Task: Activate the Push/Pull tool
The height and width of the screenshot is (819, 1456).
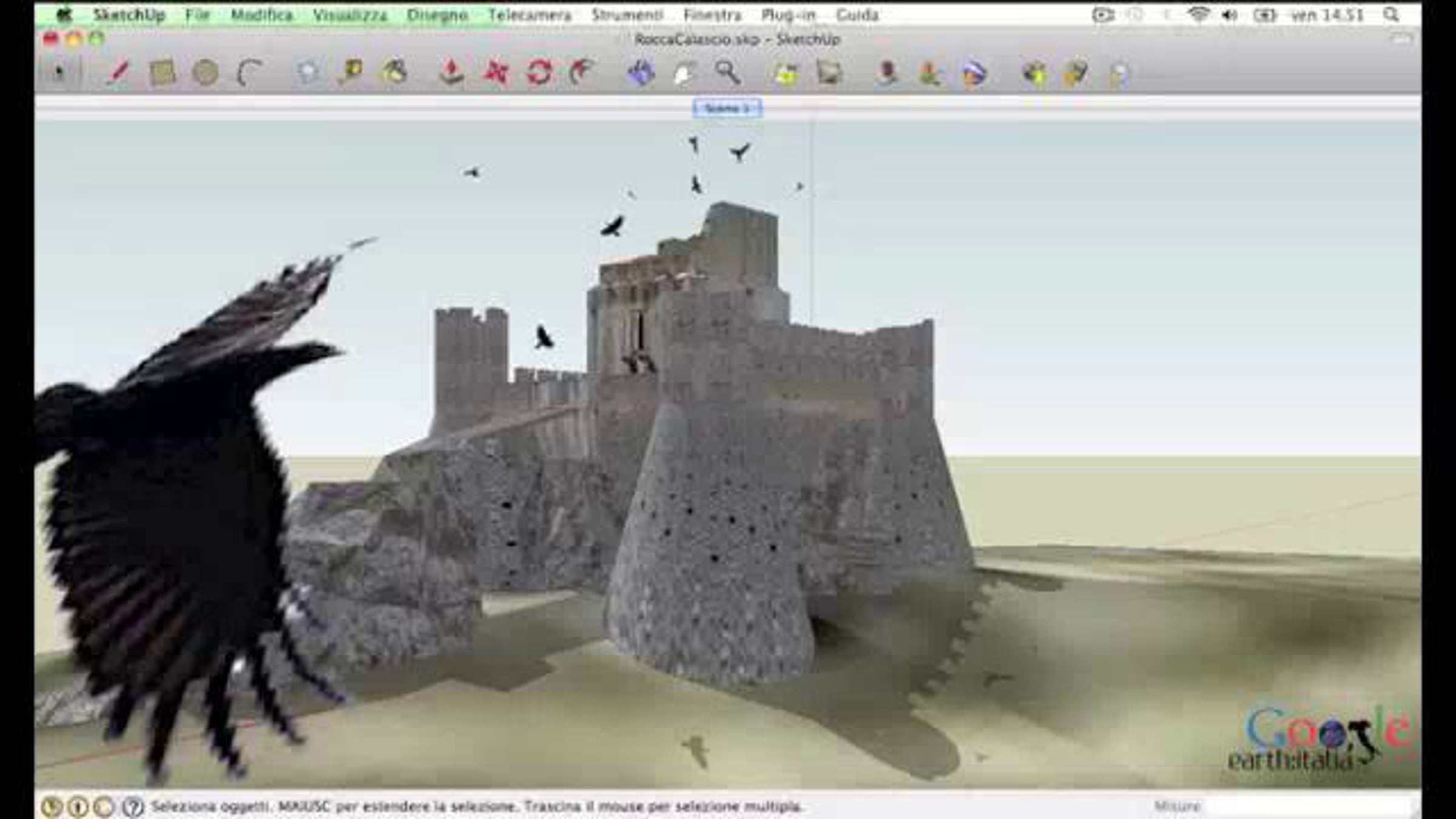Action: click(x=451, y=73)
